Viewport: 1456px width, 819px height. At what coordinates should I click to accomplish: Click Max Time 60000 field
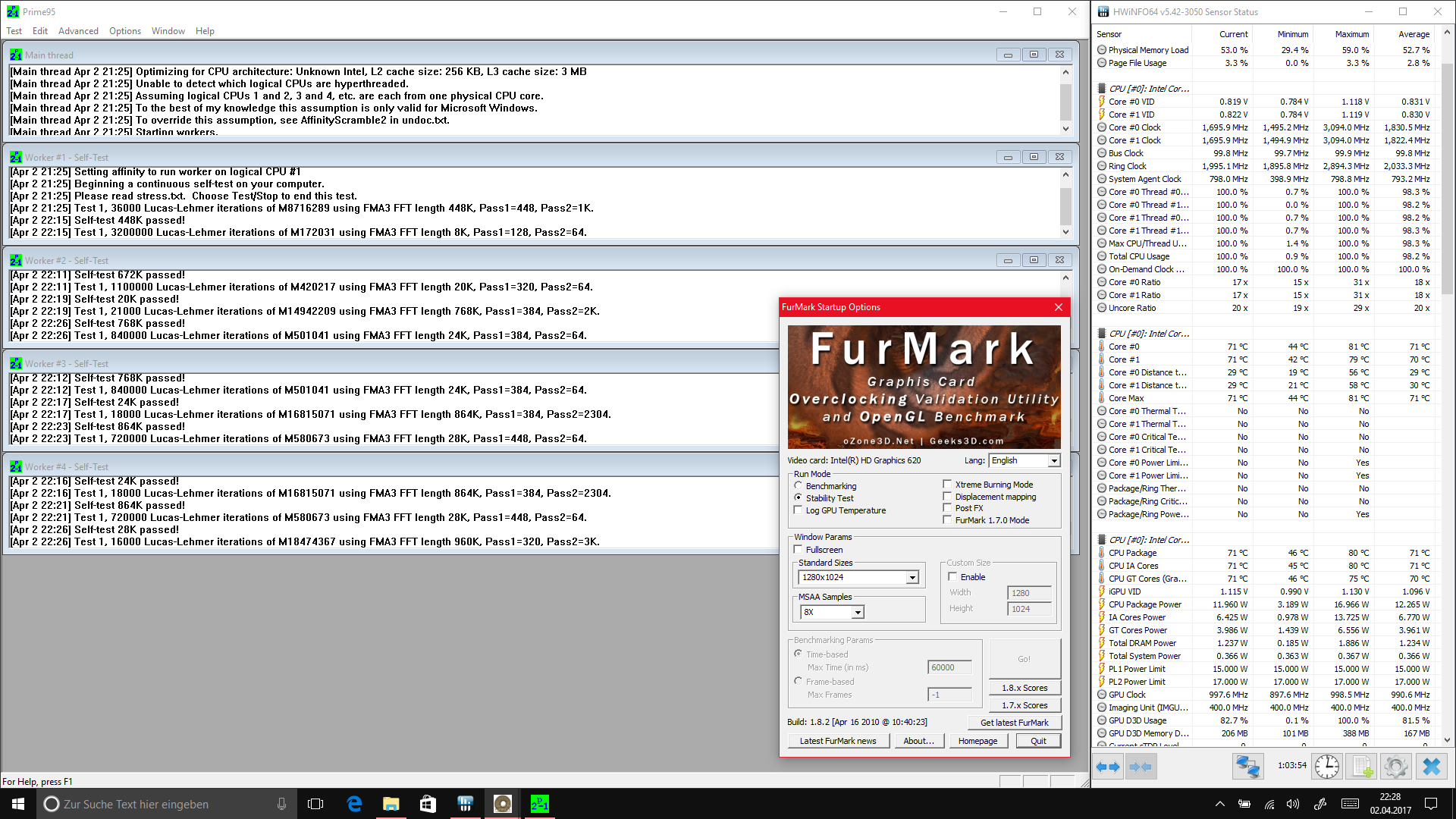[x=949, y=667]
